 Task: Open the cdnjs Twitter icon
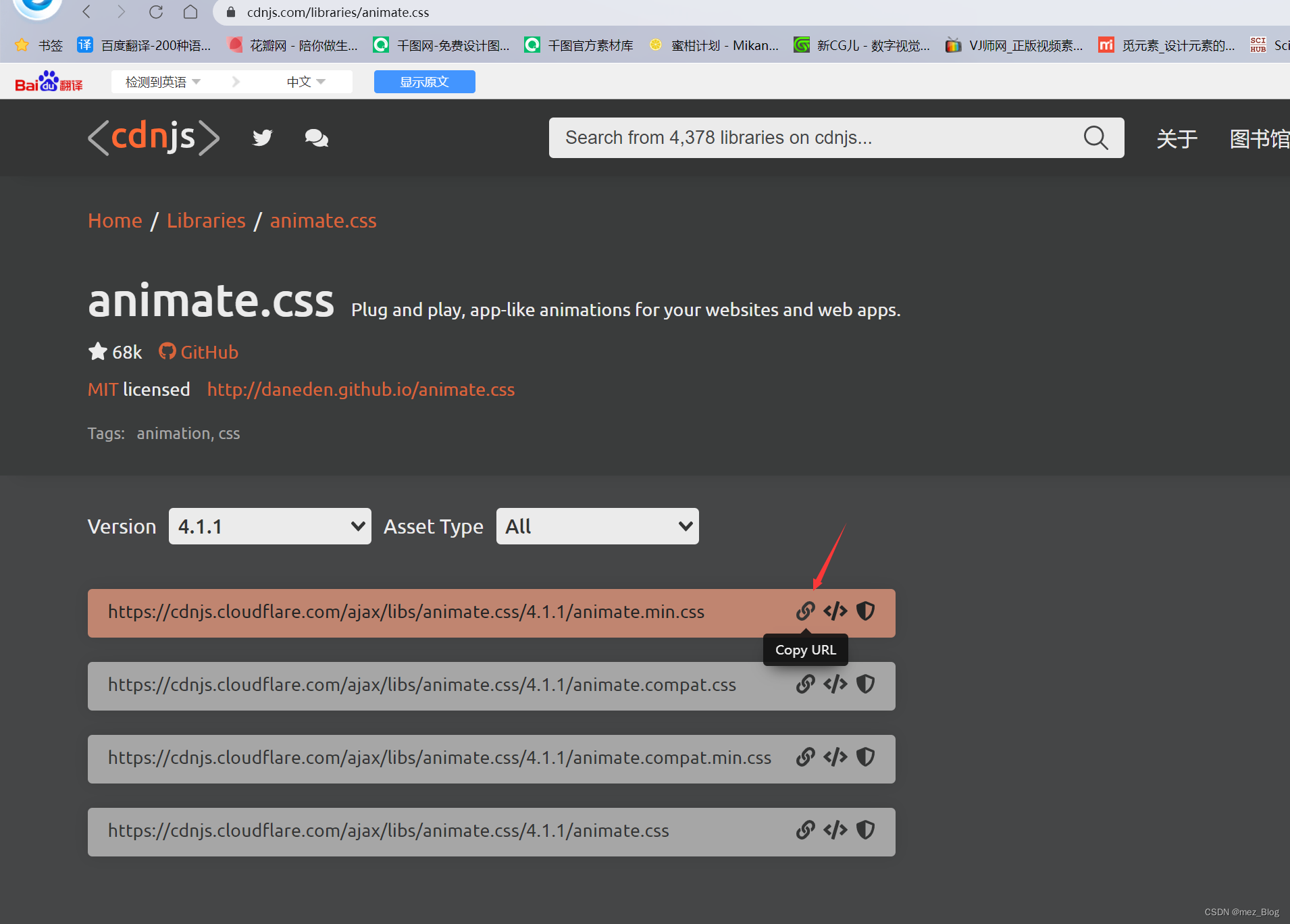(262, 138)
